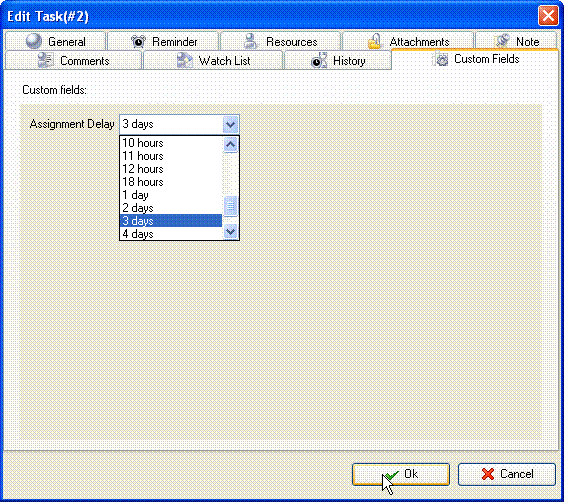
Task: Collapse the Assignment Delay dropdown arrow
Action: [230, 124]
